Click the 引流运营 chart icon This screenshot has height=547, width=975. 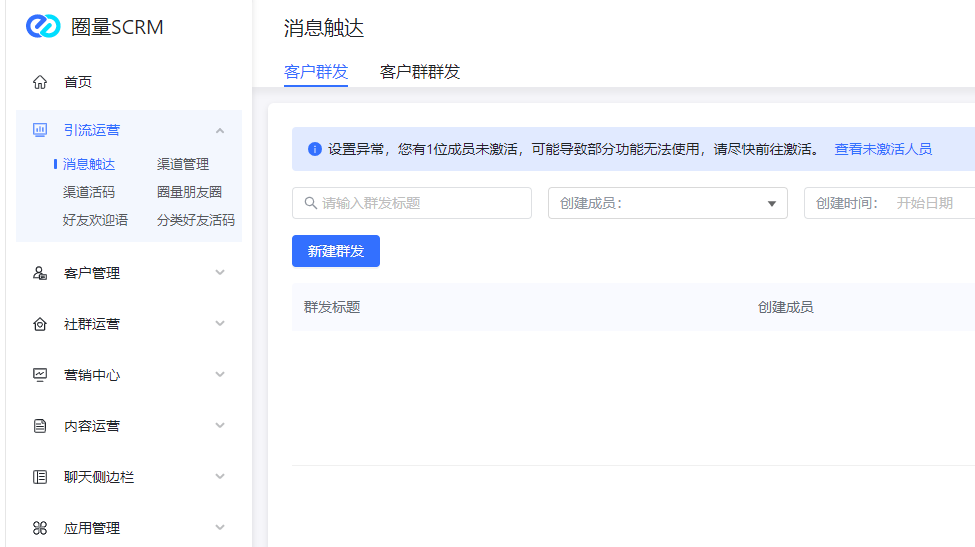coord(40,130)
